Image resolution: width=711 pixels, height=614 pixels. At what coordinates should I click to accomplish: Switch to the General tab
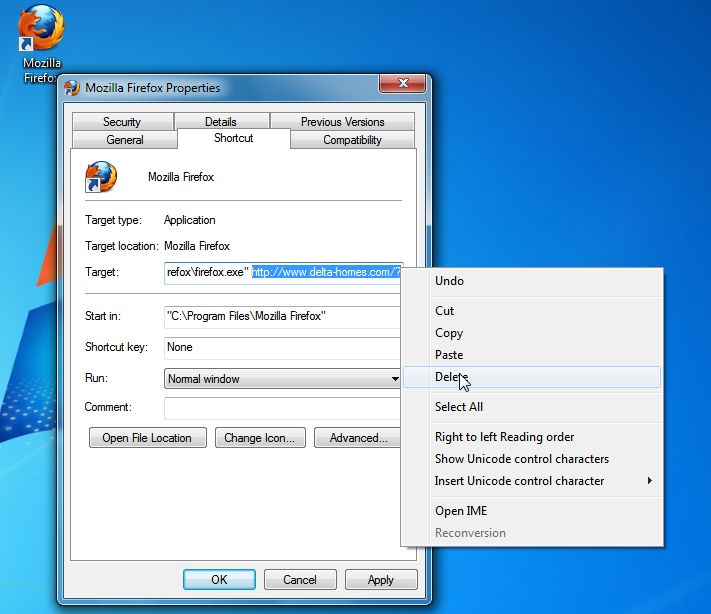coord(125,140)
